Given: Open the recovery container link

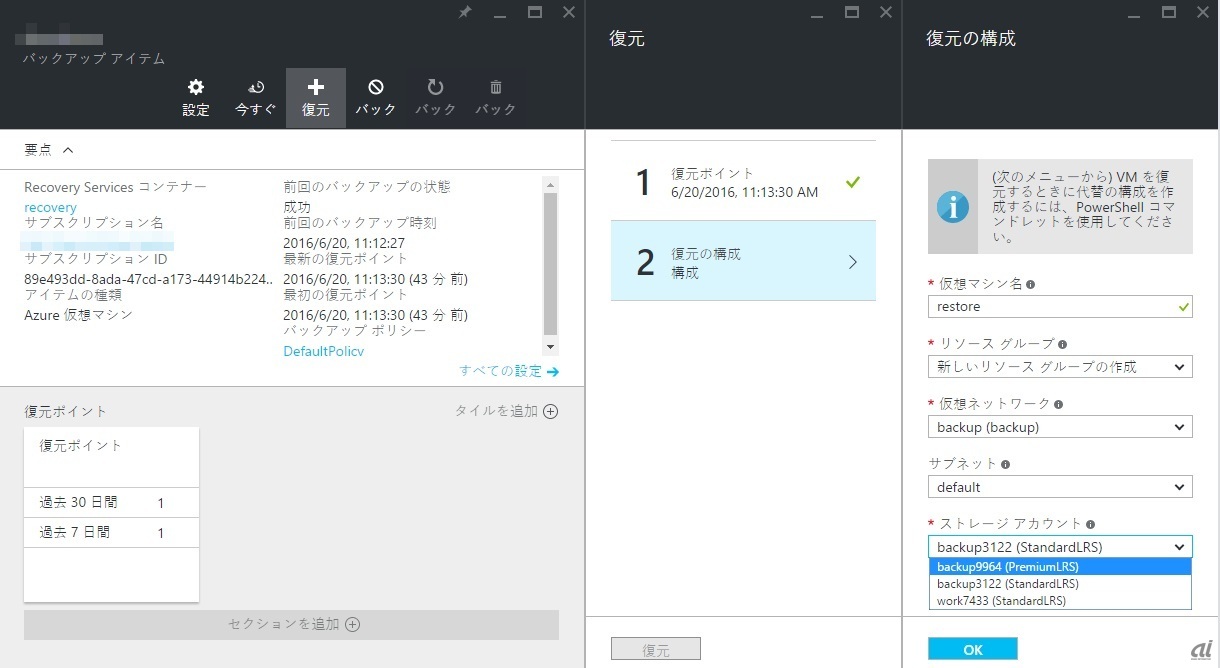Looking at the screenshot, I should pos(50,207).
